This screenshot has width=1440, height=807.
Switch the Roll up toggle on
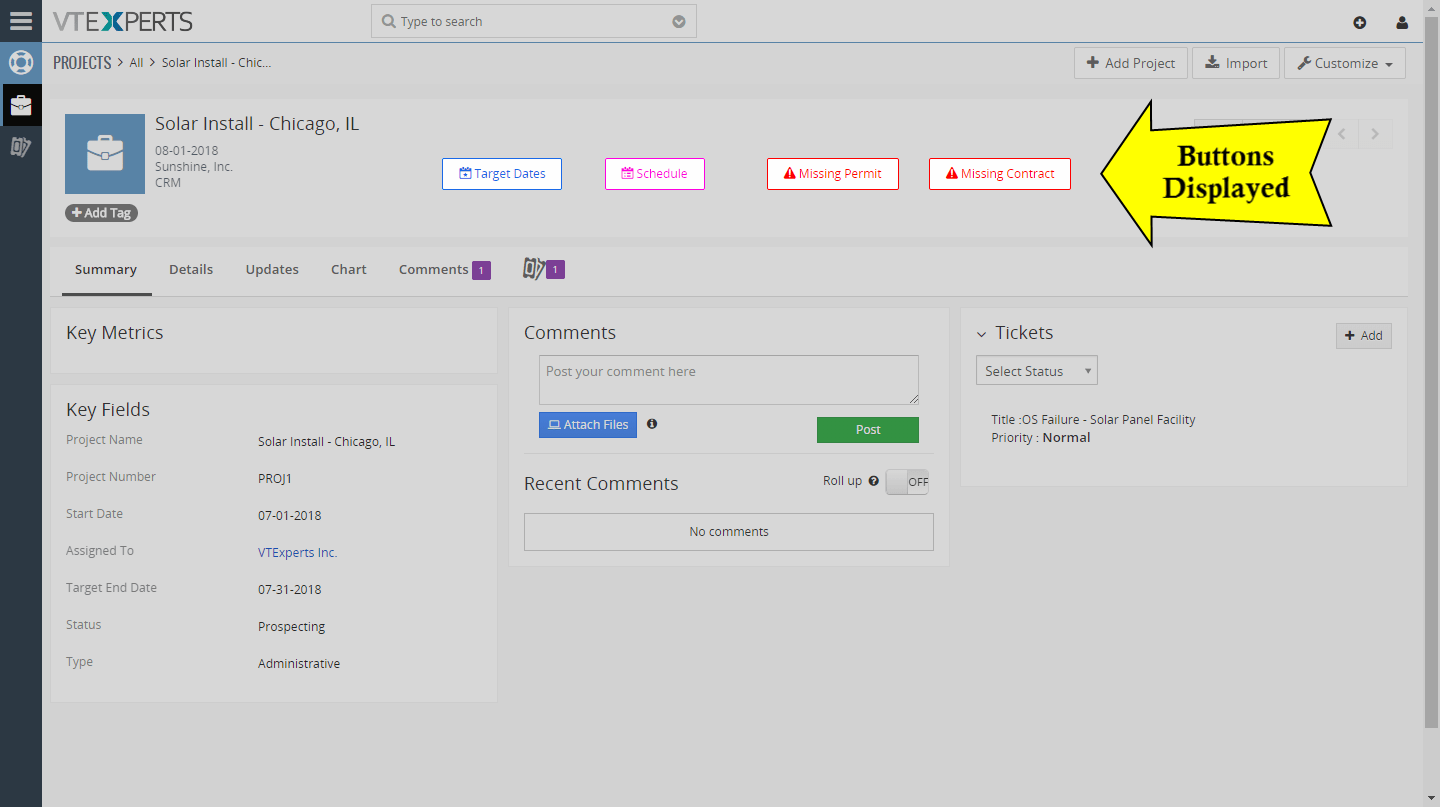point(906,481)
